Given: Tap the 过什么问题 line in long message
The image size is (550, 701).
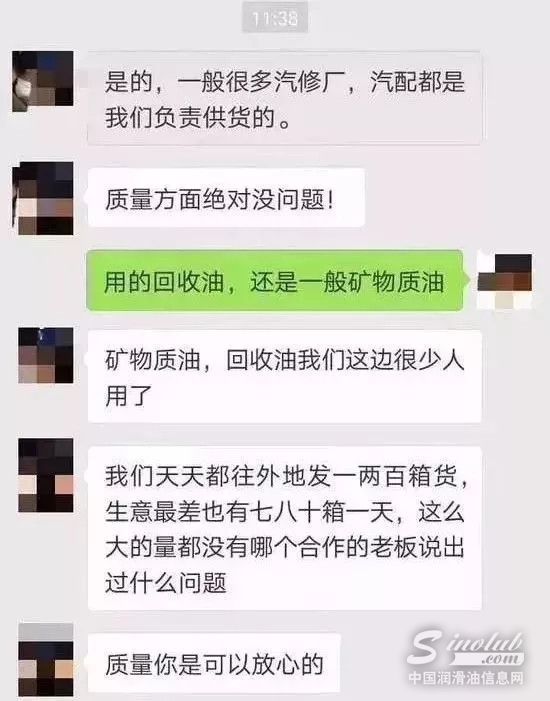Looking at the screenshot, I should pos(166,583).
